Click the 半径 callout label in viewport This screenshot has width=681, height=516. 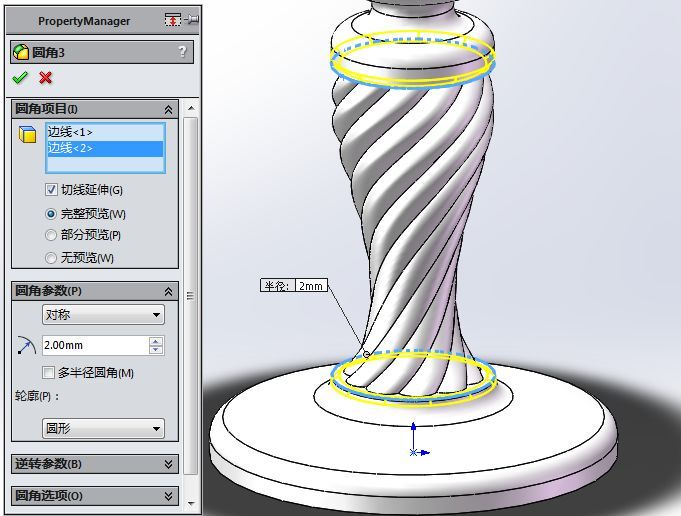coord(278,286)
